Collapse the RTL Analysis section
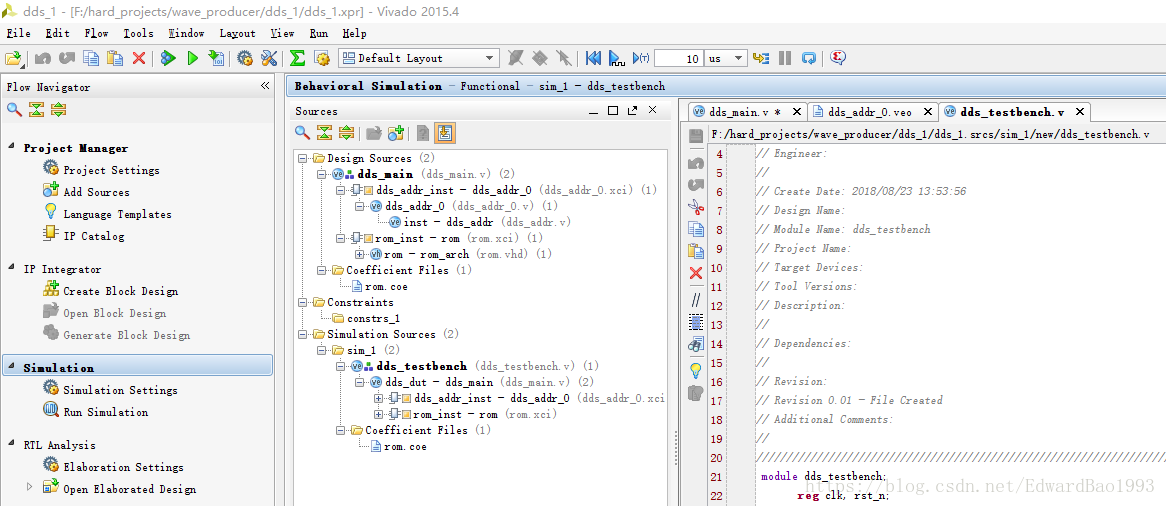This screenshot has height=506, width=1166. click(x=12, y=443)
